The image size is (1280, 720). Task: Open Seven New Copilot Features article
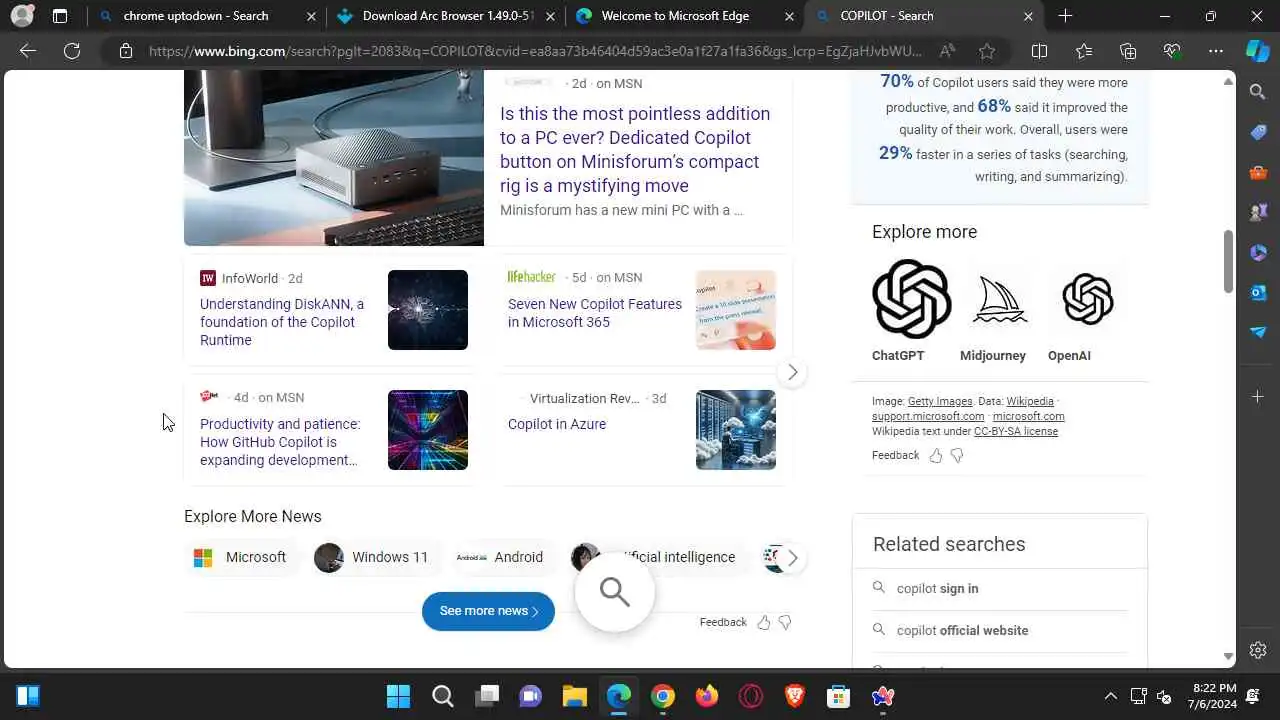[x=595, y=313]
